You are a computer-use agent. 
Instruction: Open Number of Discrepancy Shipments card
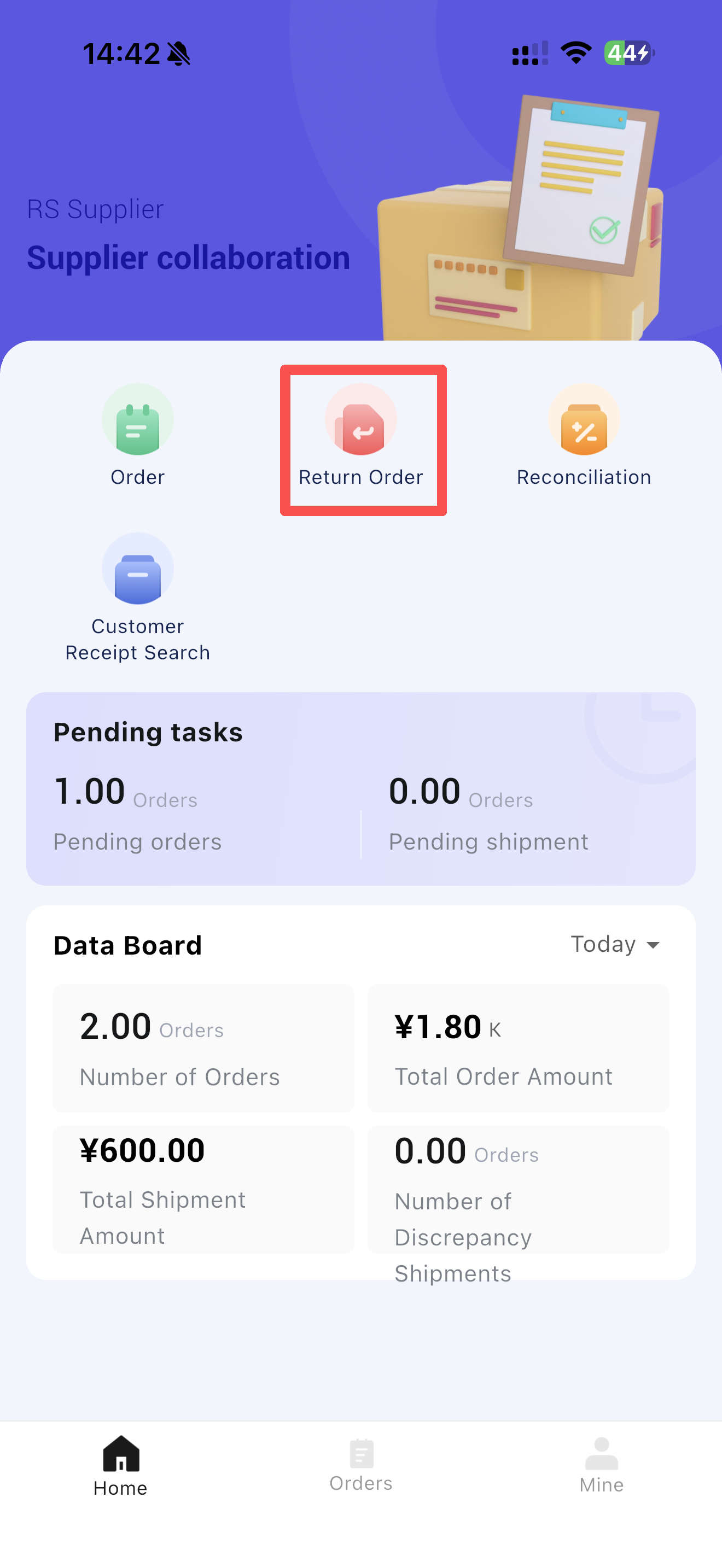point(518,1189)
